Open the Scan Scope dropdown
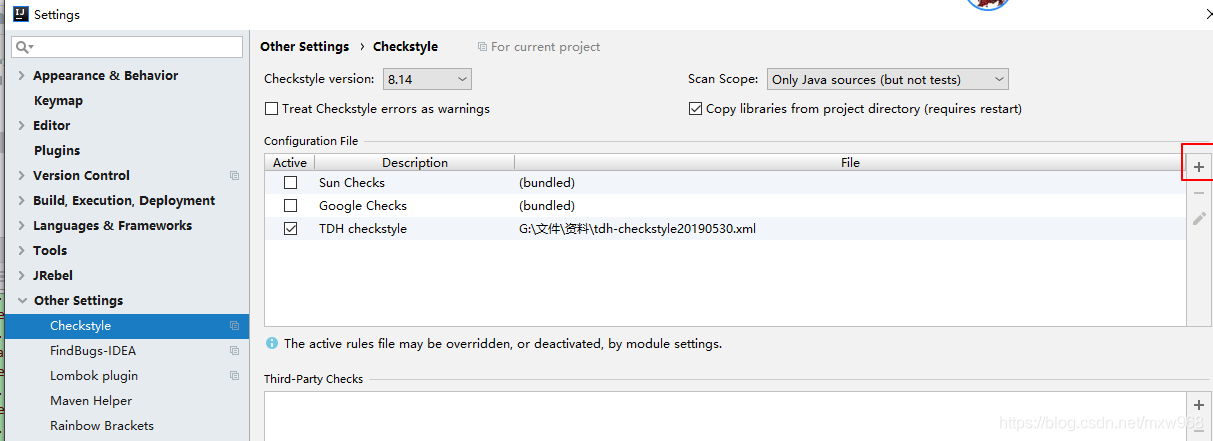Screen dimensions: 1213x441 pos(887,79)
